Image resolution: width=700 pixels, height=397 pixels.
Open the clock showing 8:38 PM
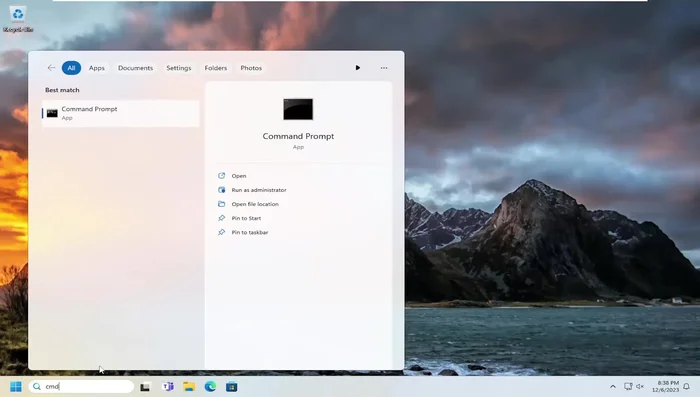[666, 386]
